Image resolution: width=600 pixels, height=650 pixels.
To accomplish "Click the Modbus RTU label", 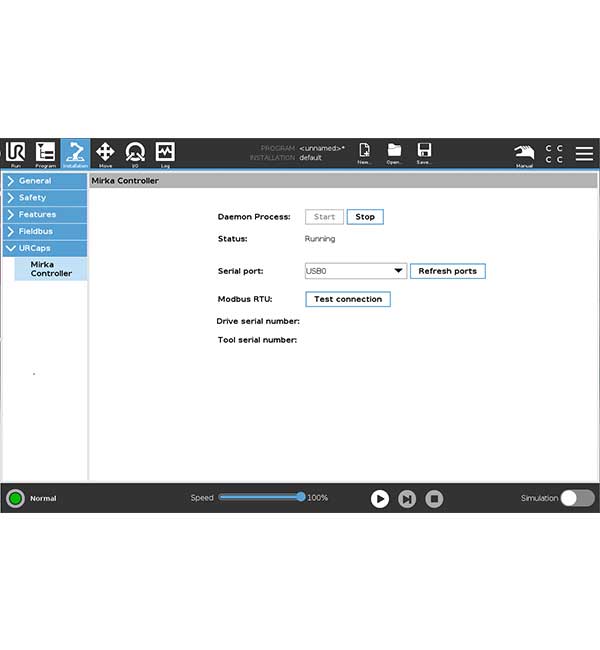I will (x=245, y=299).
